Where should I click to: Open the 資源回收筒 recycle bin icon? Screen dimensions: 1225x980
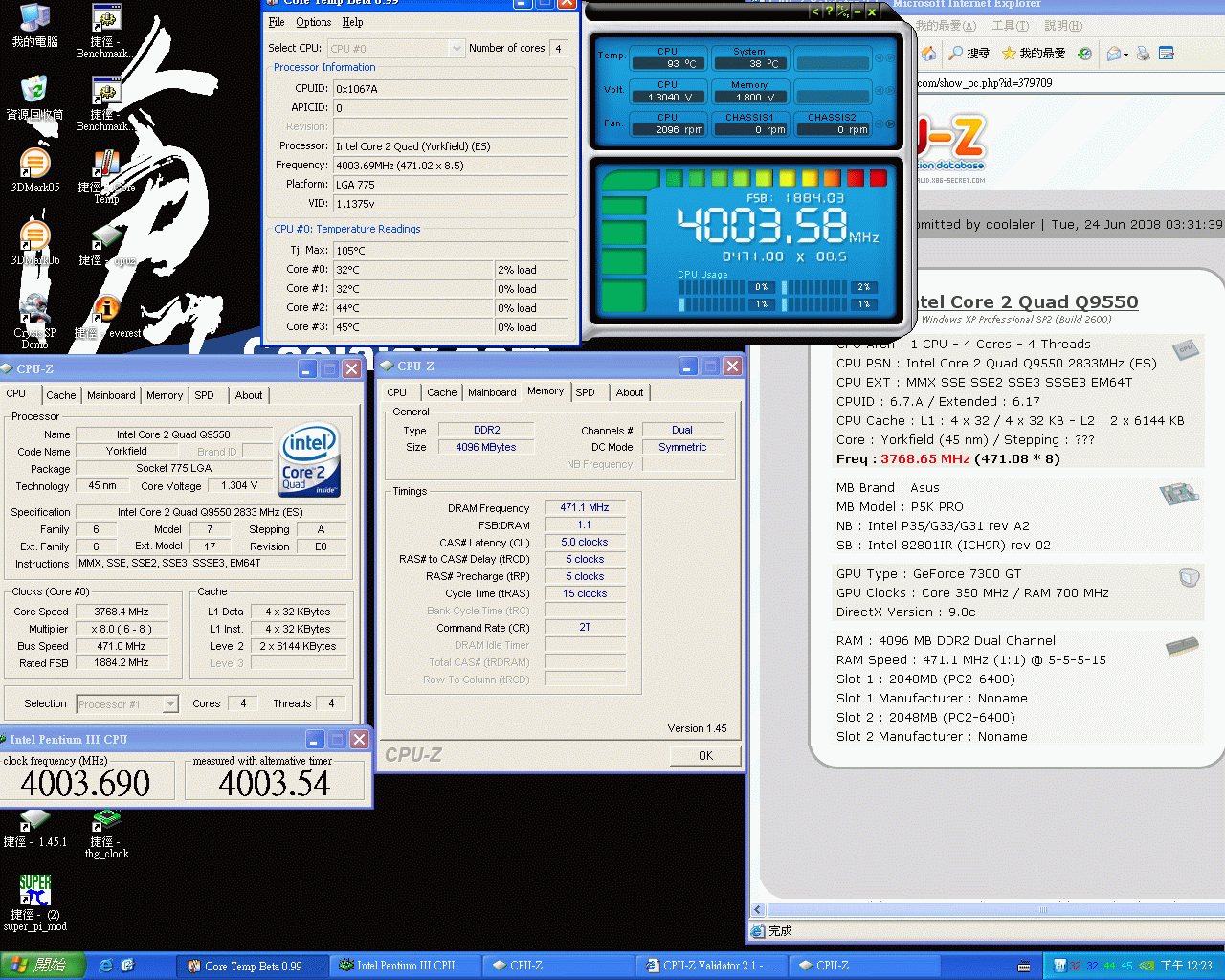(x=34, y=98)
